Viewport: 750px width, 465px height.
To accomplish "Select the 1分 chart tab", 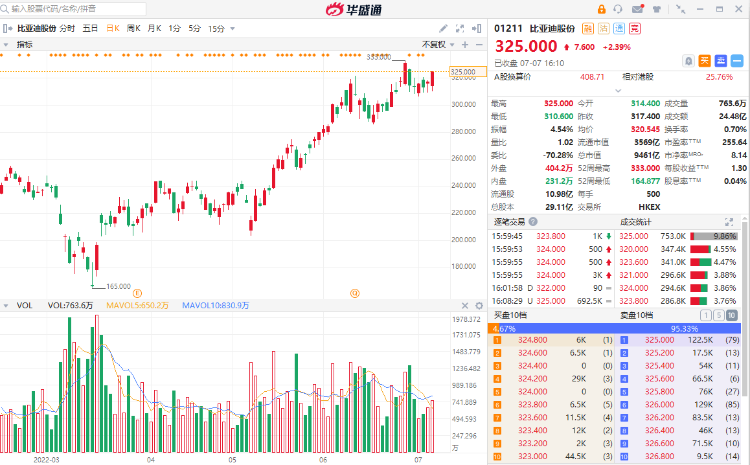I will click(x=175, y=29).
